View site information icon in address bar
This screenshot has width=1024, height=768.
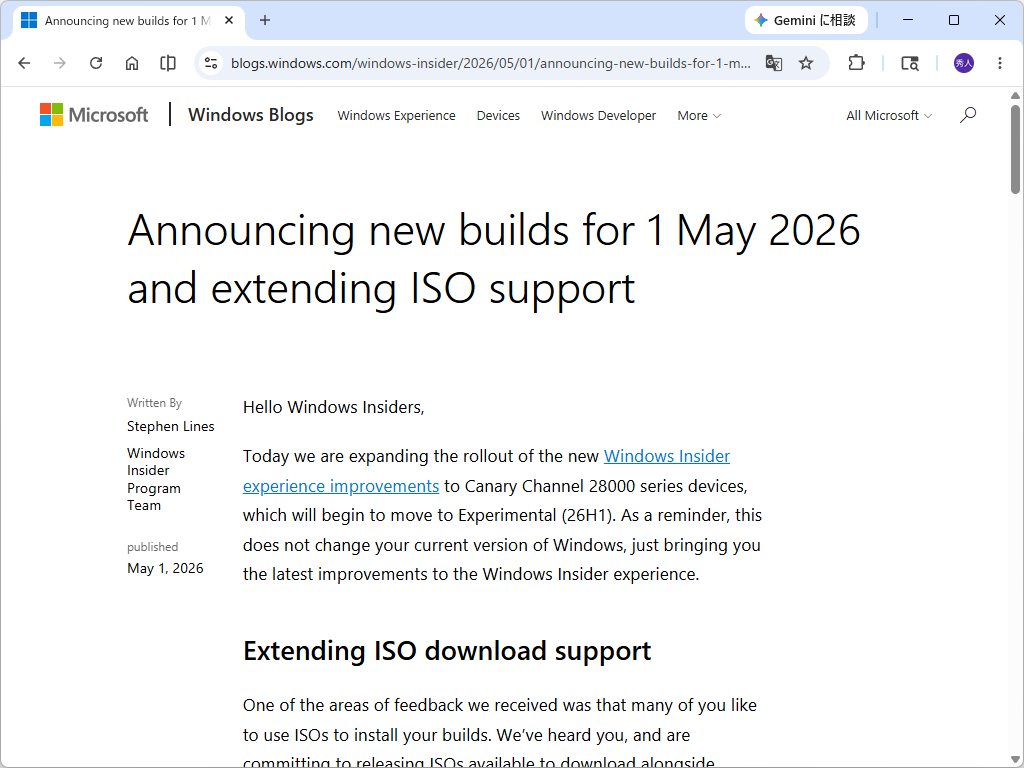(211, 63)
